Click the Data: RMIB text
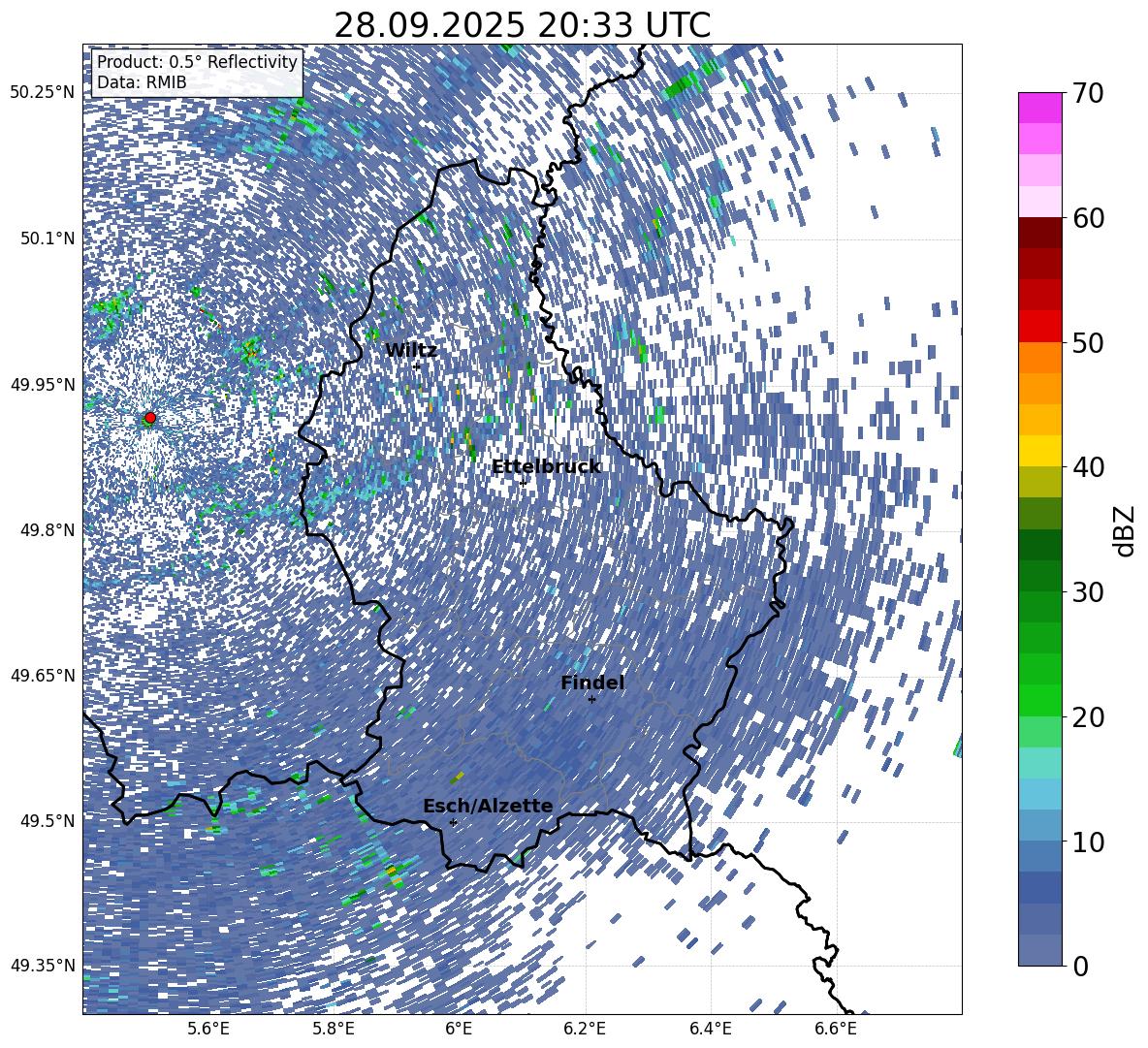Image resolution: width=1148 pixels, height=1048 pixels. click(x=142, y=82)
